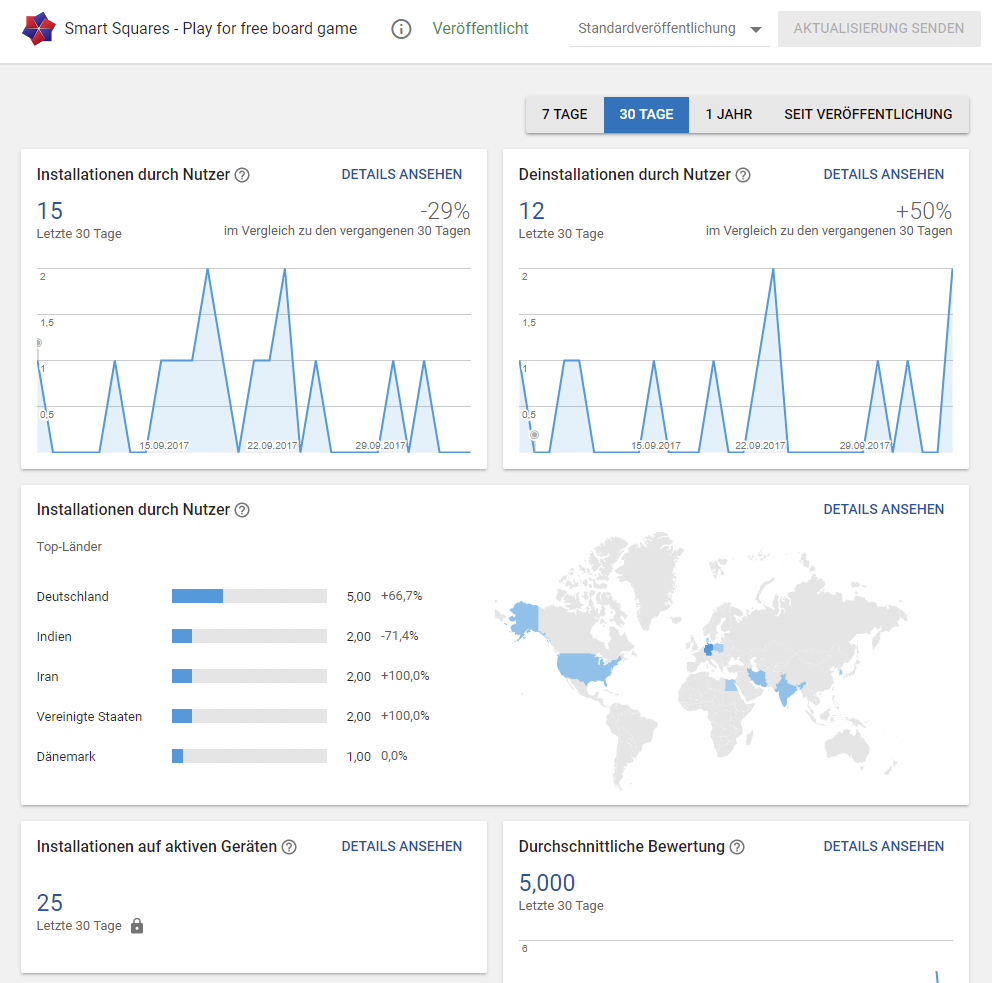Image resolution: width=992 pixels, height=983 pixels.
Task: Open DETAILS ANSEHEN for Installationen chart
Action: 402,175
